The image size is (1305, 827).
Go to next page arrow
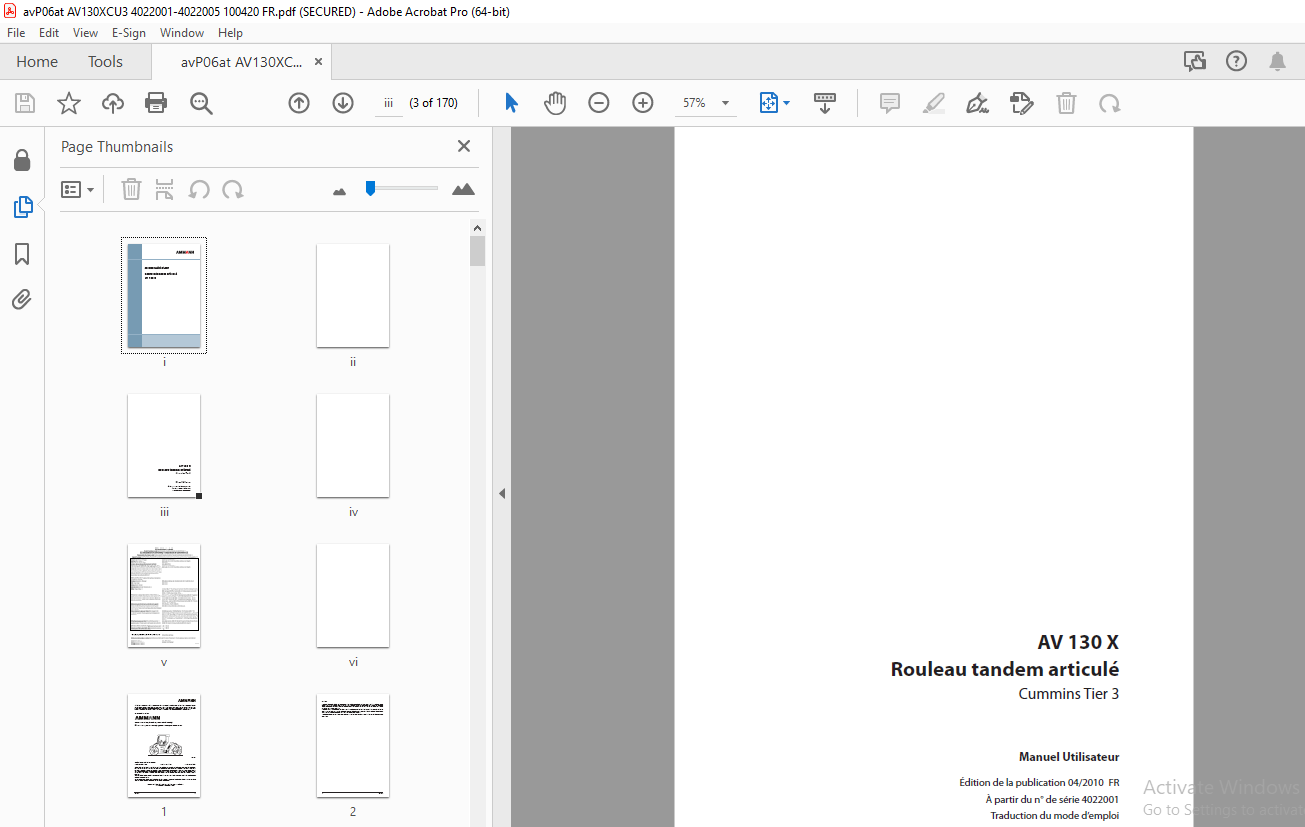(343, 103)
